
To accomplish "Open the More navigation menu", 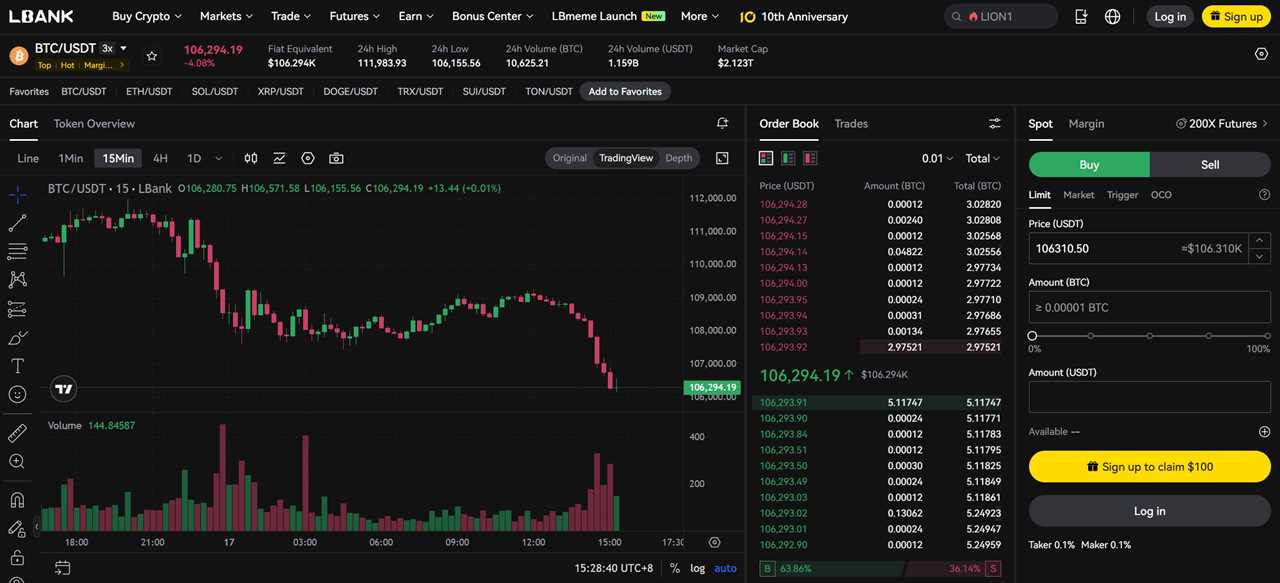I will click(x=698, y=16).
